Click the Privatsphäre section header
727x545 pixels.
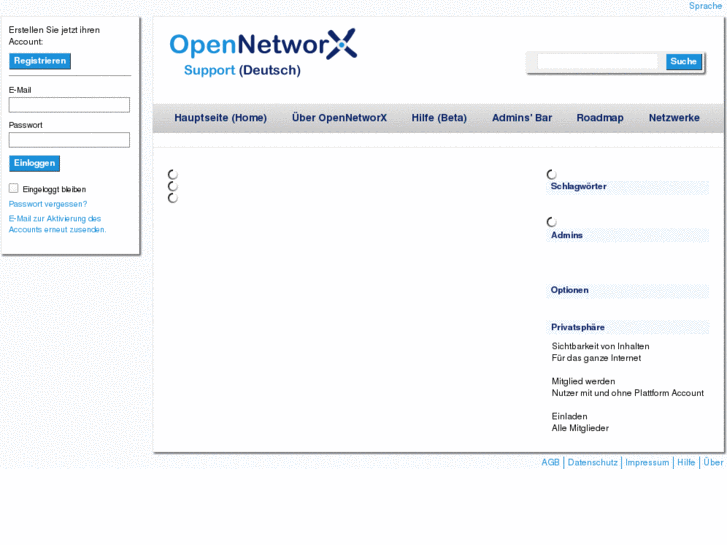tap(627, 327)
